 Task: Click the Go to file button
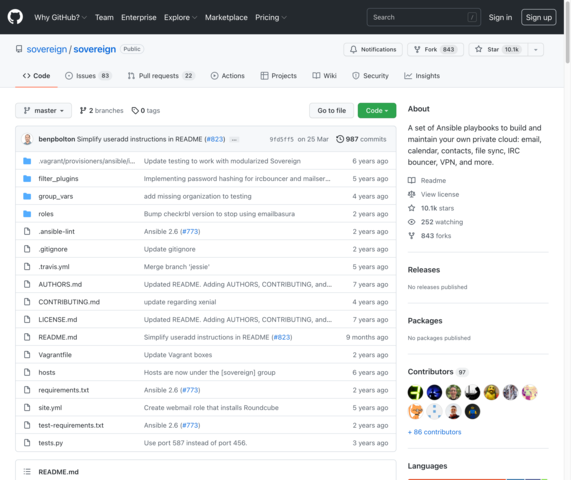point(331,110)
